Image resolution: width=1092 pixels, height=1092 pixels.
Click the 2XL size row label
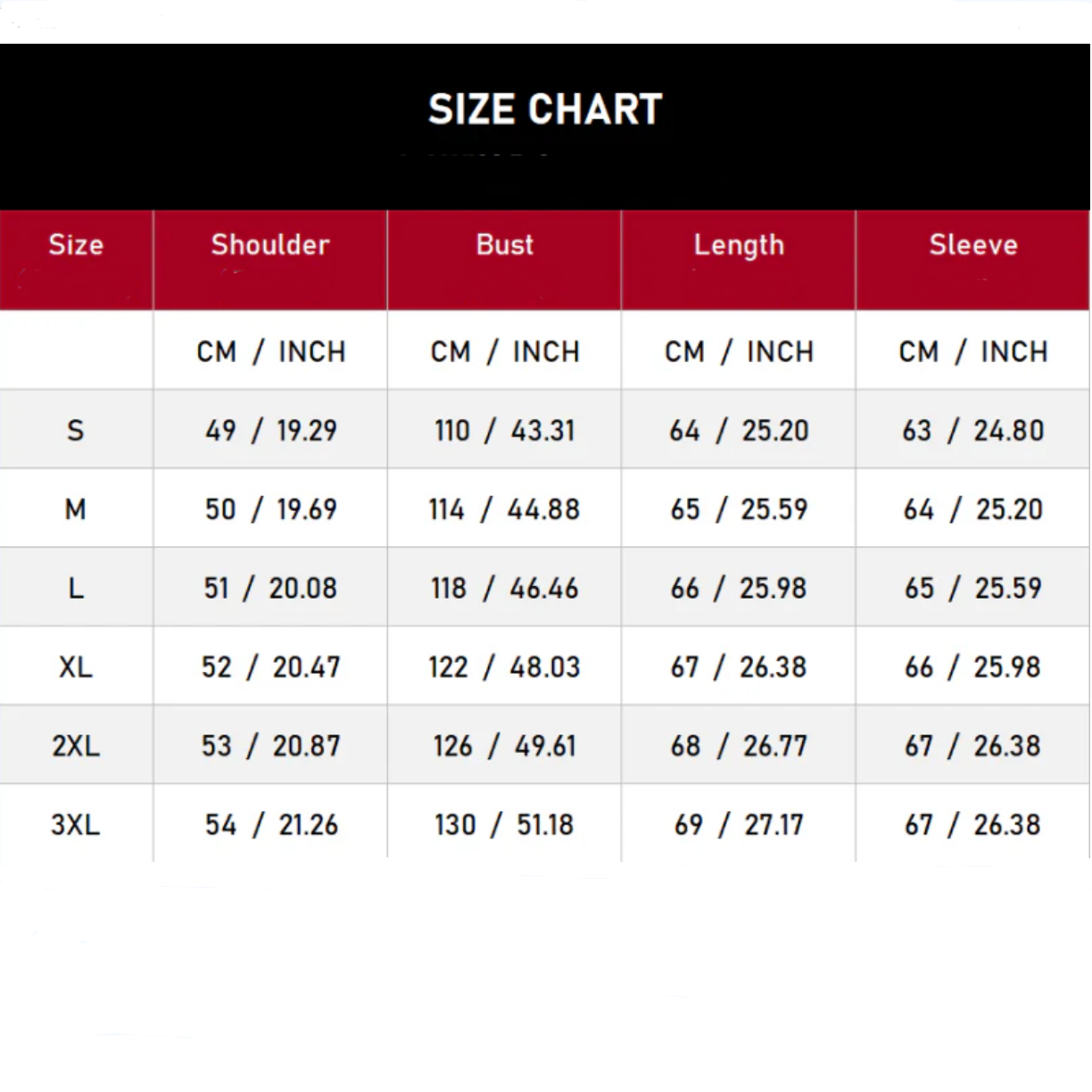76,746
